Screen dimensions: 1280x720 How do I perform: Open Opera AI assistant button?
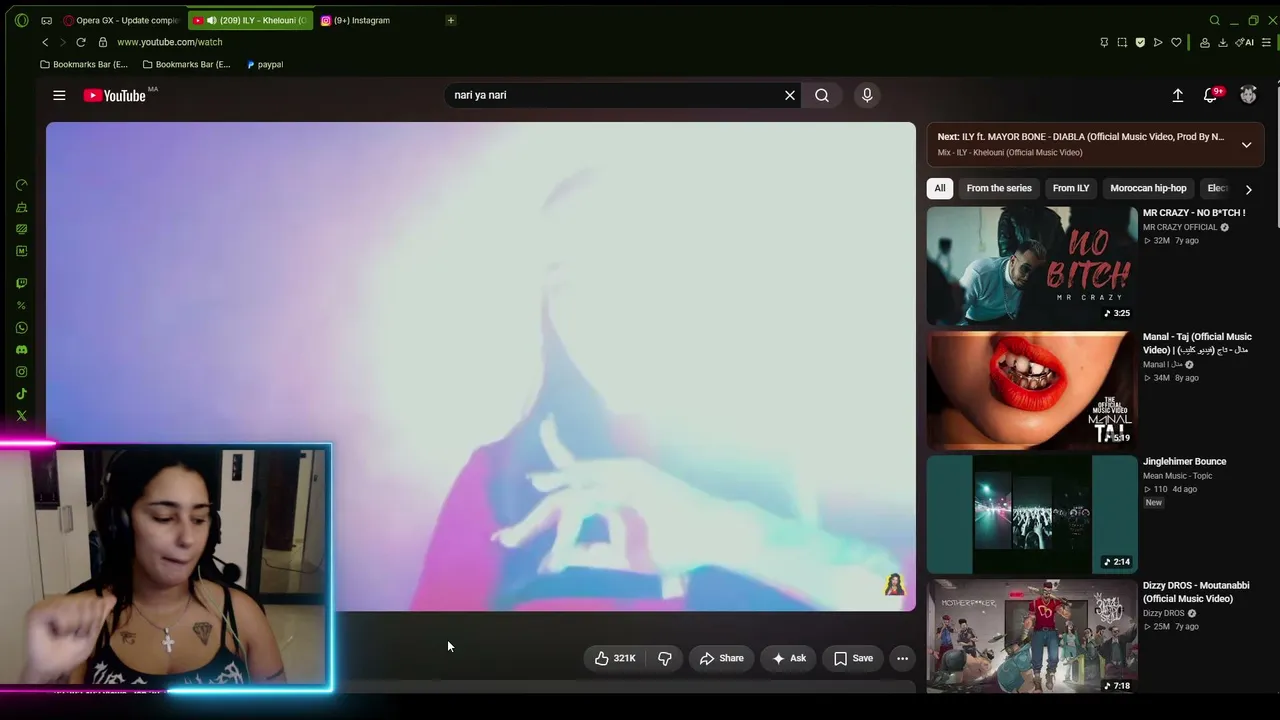(x=1245, y=42)
